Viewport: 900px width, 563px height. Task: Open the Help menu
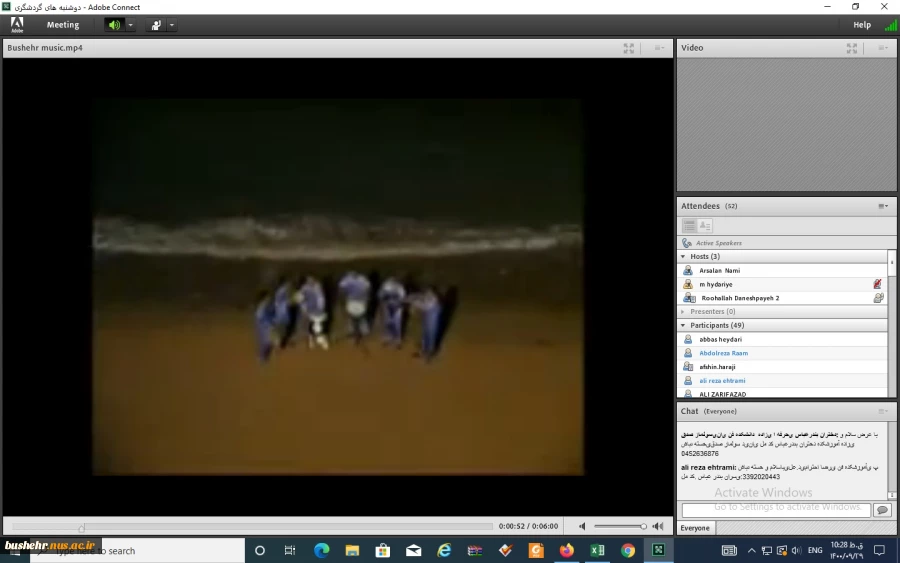click(862, 25)
